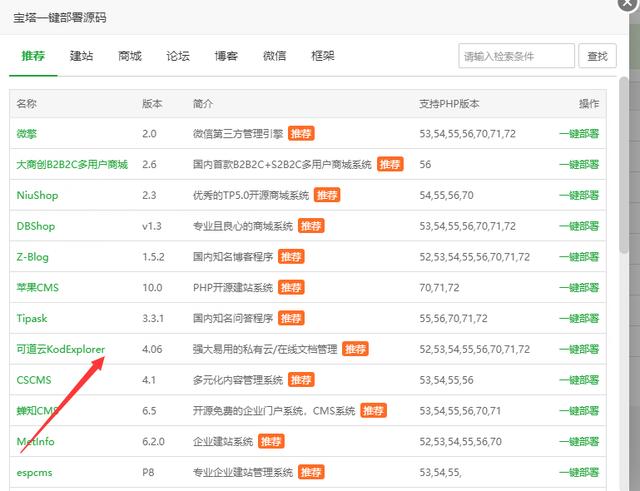This screenshot has width=640, height=491.
Task: Select the 微信 tab
Action: [274, 56]
